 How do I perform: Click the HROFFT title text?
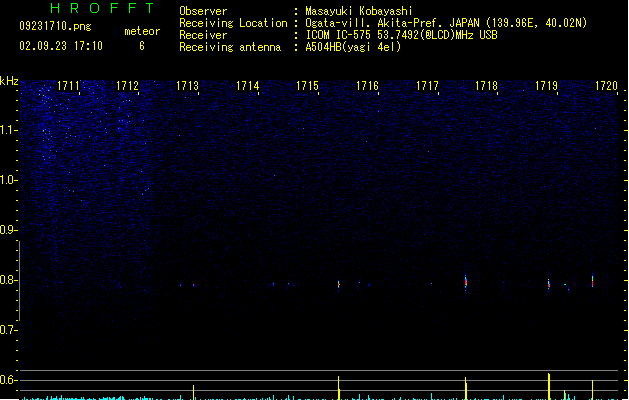click(102, 8)
